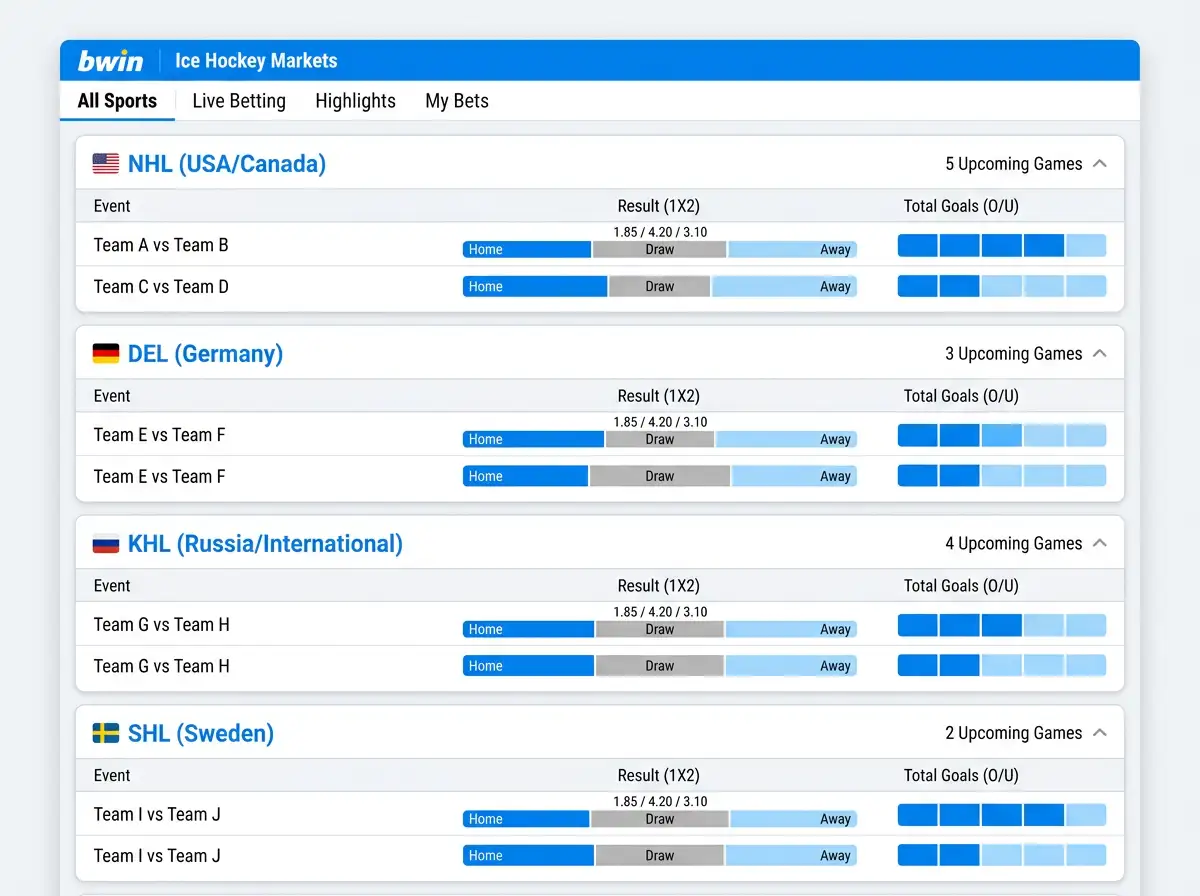
Task: Click the Swedish flag icon beside SHL
Action: pos(106,734)
